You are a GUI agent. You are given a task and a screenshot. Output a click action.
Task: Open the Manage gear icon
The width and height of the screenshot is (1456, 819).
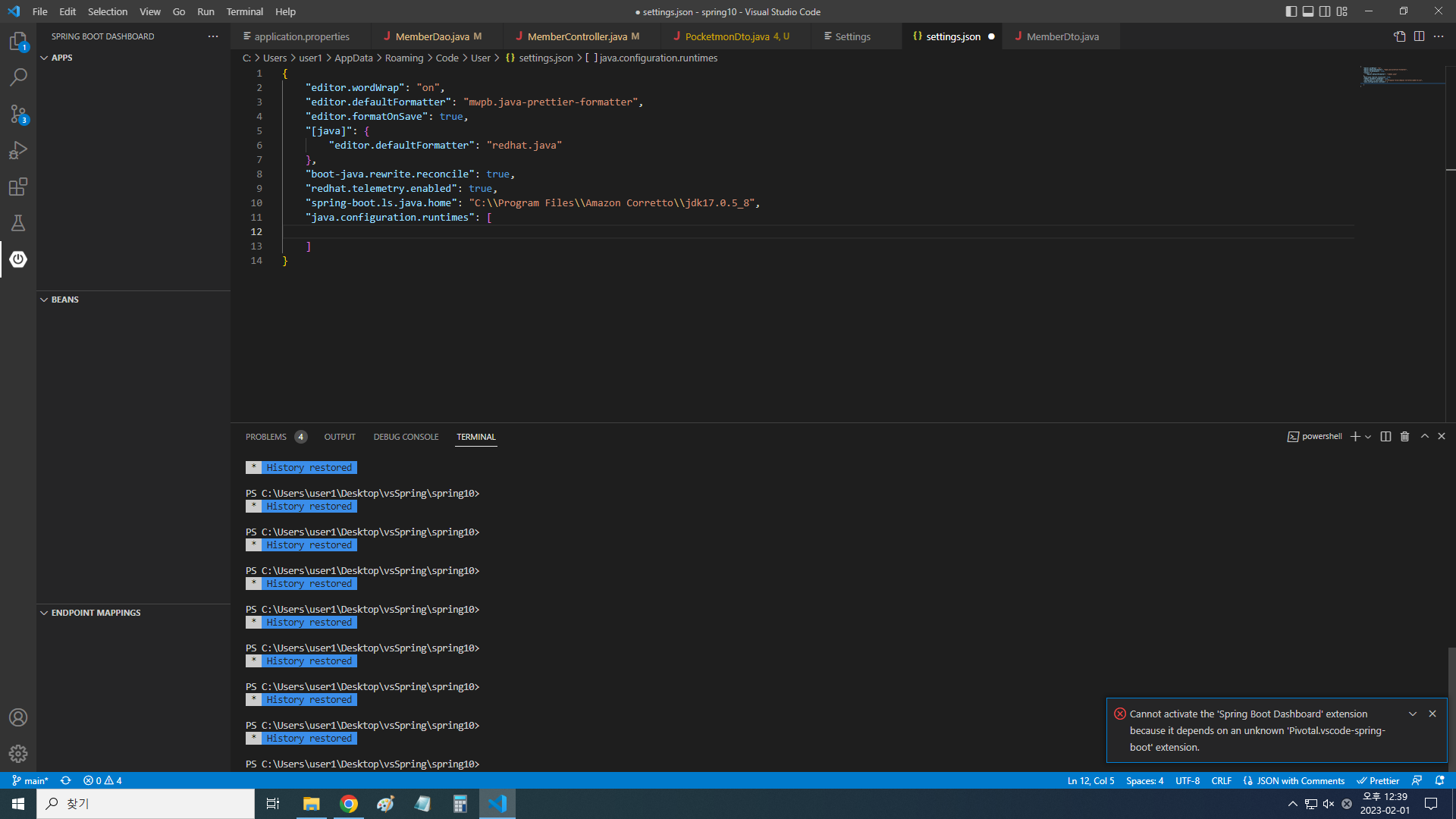coord(18,754)
